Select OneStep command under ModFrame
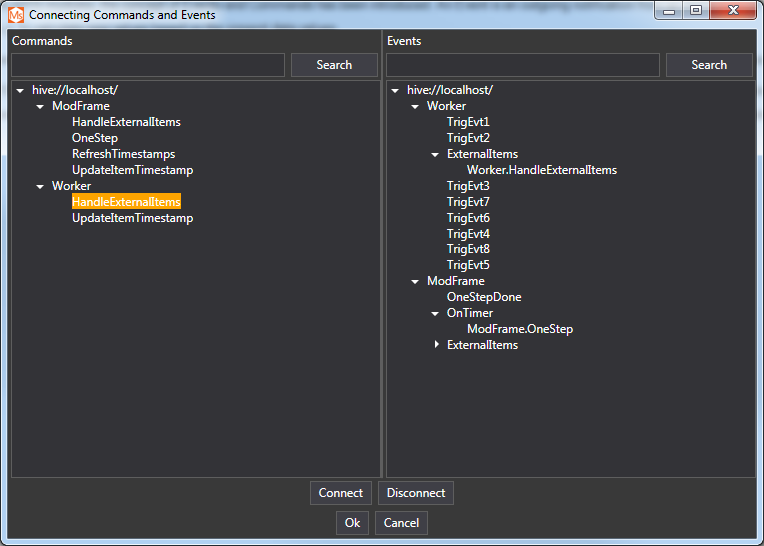 (x=94, y=138)
